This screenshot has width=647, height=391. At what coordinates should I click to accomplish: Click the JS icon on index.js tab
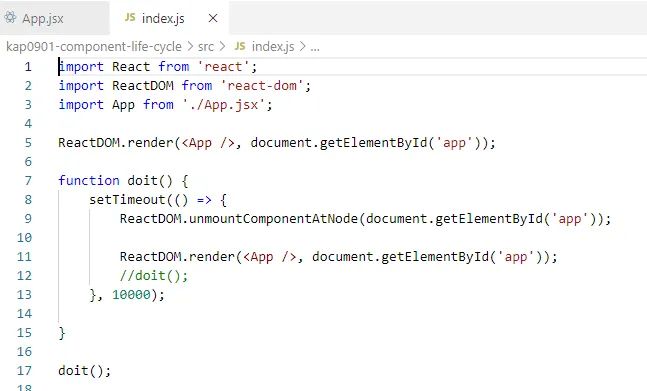tap(130, 17)
